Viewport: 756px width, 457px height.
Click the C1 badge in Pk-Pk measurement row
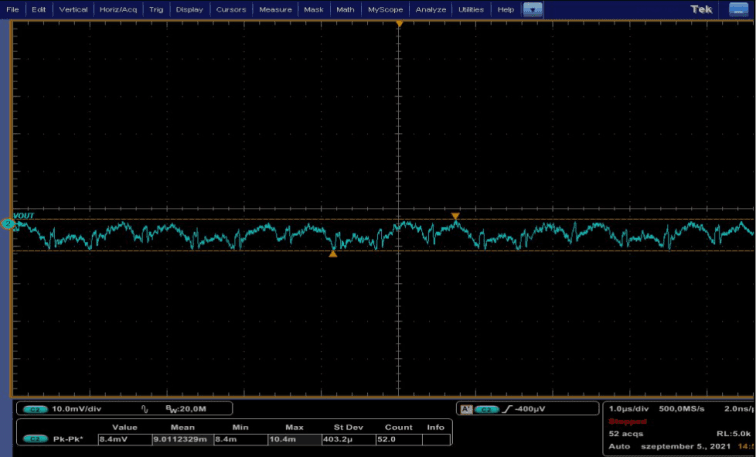click(x=33, y=439)
